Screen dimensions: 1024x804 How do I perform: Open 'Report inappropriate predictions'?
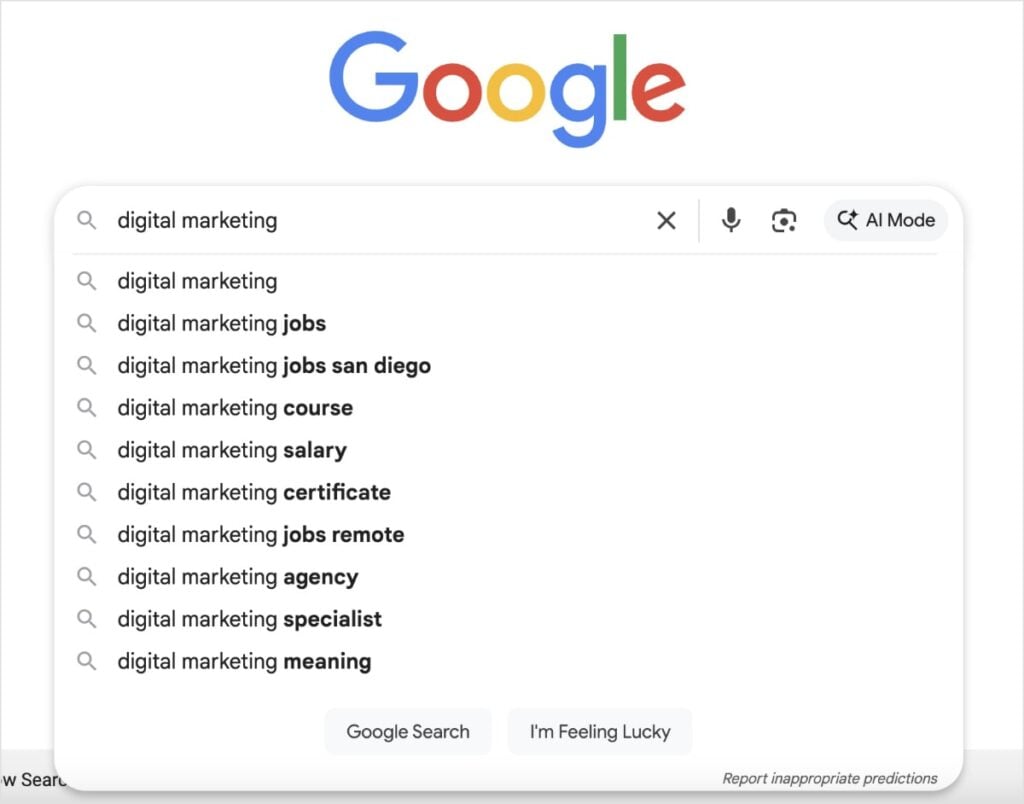point(828,777)
